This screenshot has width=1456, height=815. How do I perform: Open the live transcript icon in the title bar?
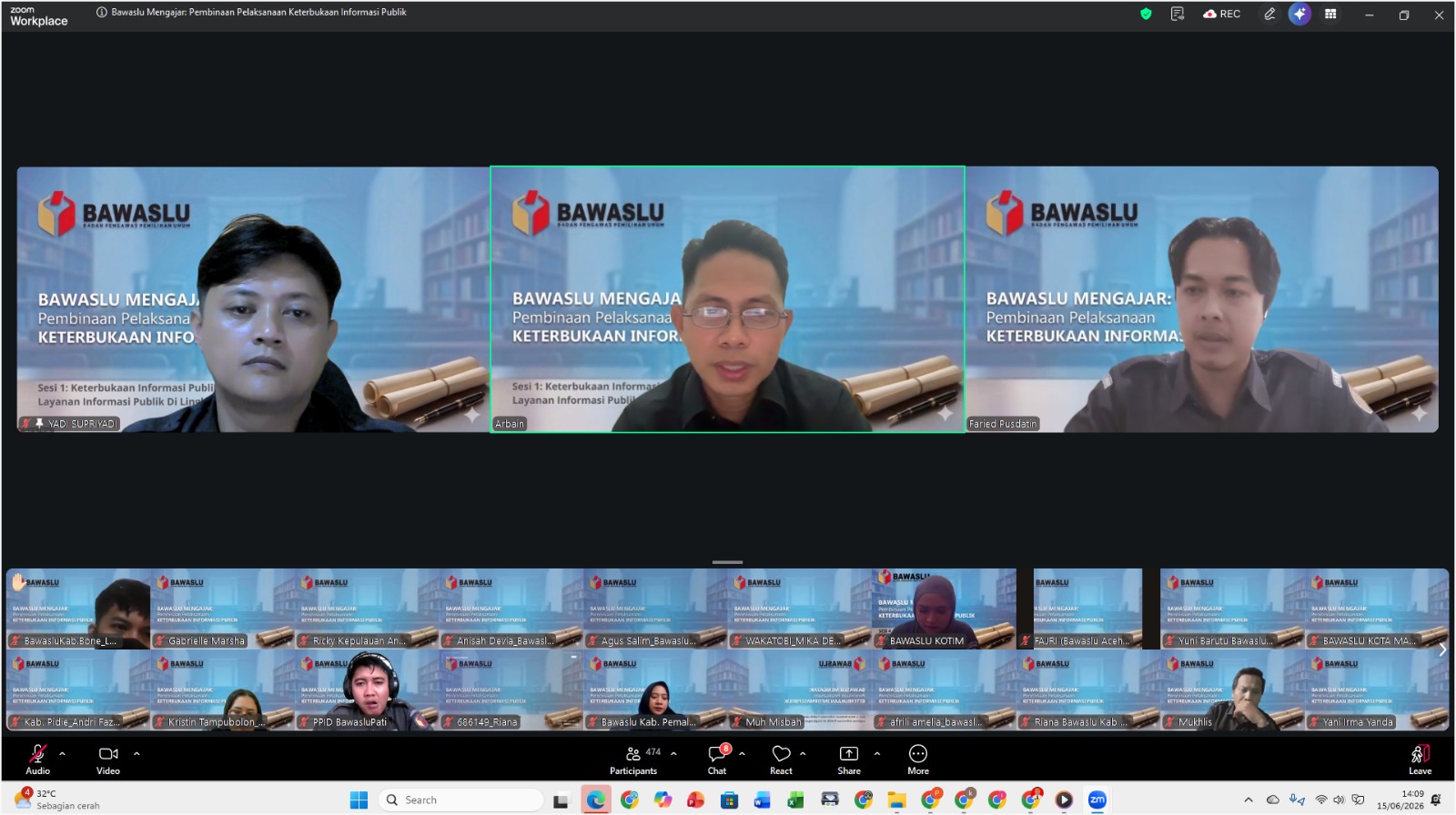click(x=1178, y=14)
